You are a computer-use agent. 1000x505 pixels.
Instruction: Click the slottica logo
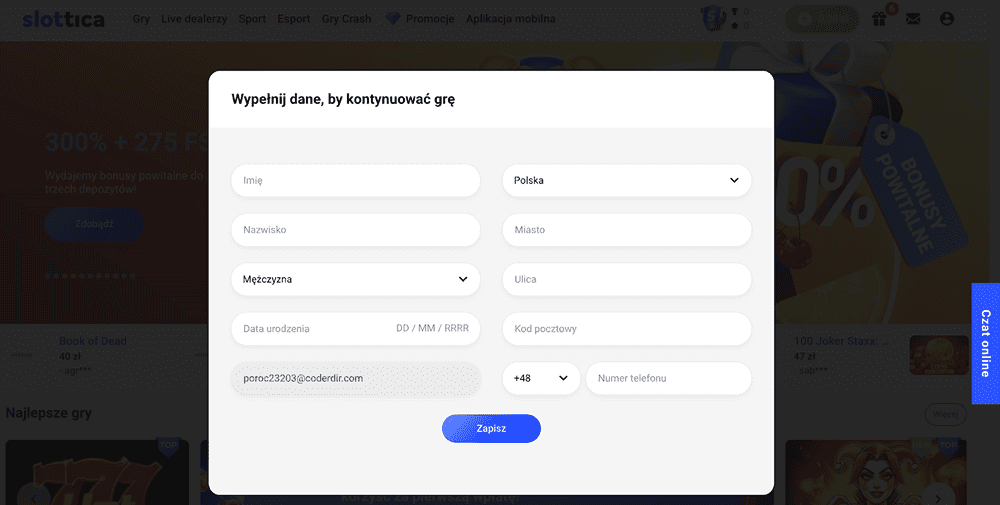click(63, 19)
